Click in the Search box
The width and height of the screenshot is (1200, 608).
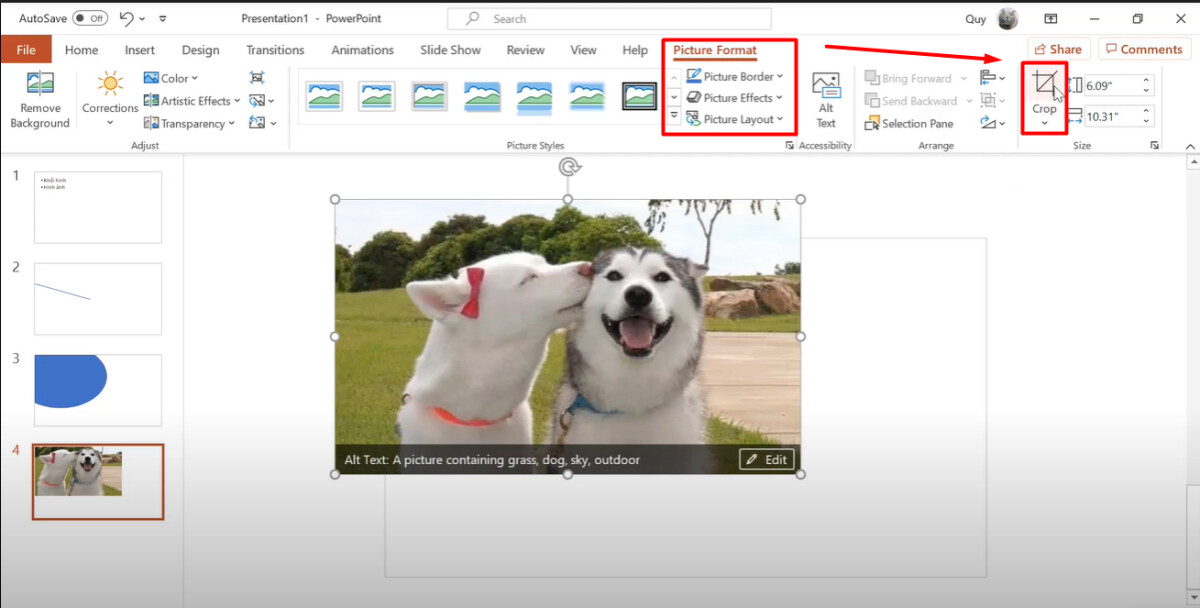609,18
